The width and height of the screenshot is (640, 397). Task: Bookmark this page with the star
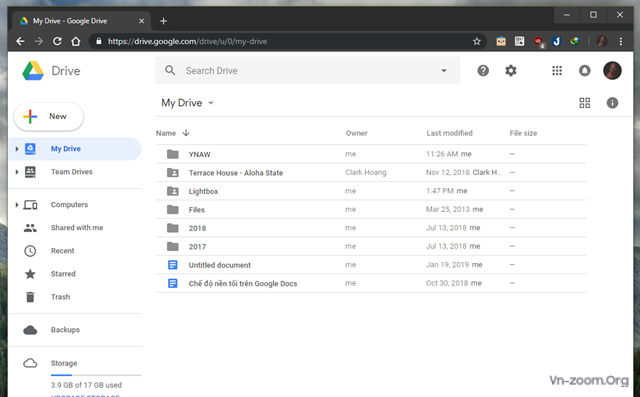click(x=476, y=41)
